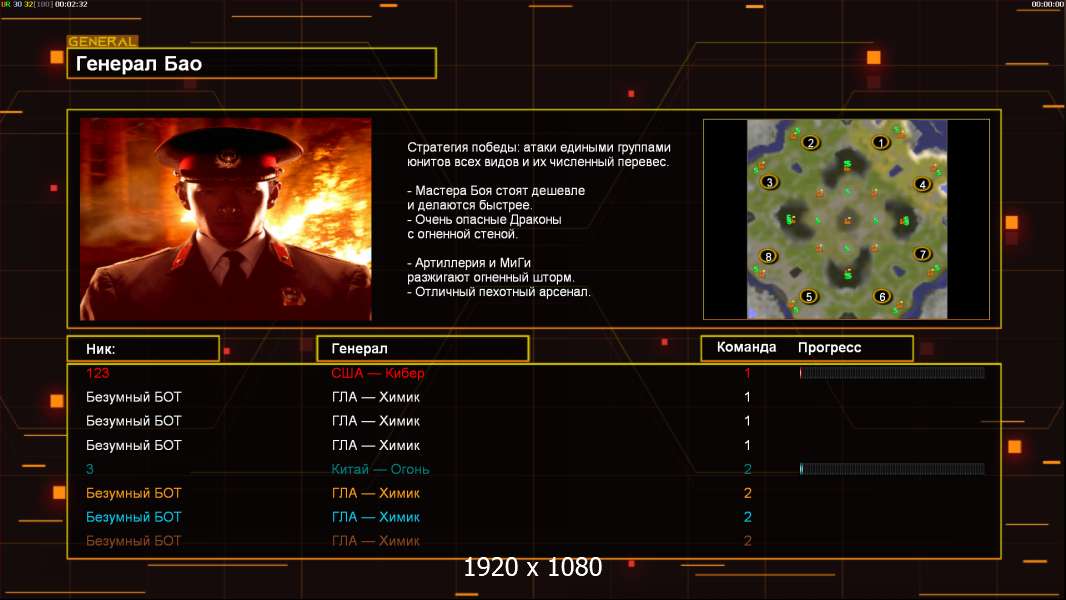Select start position 2 on the minimap
The height and width of the screenshot is (600, 1066).
pyautogui.click(x=810, y=143)
